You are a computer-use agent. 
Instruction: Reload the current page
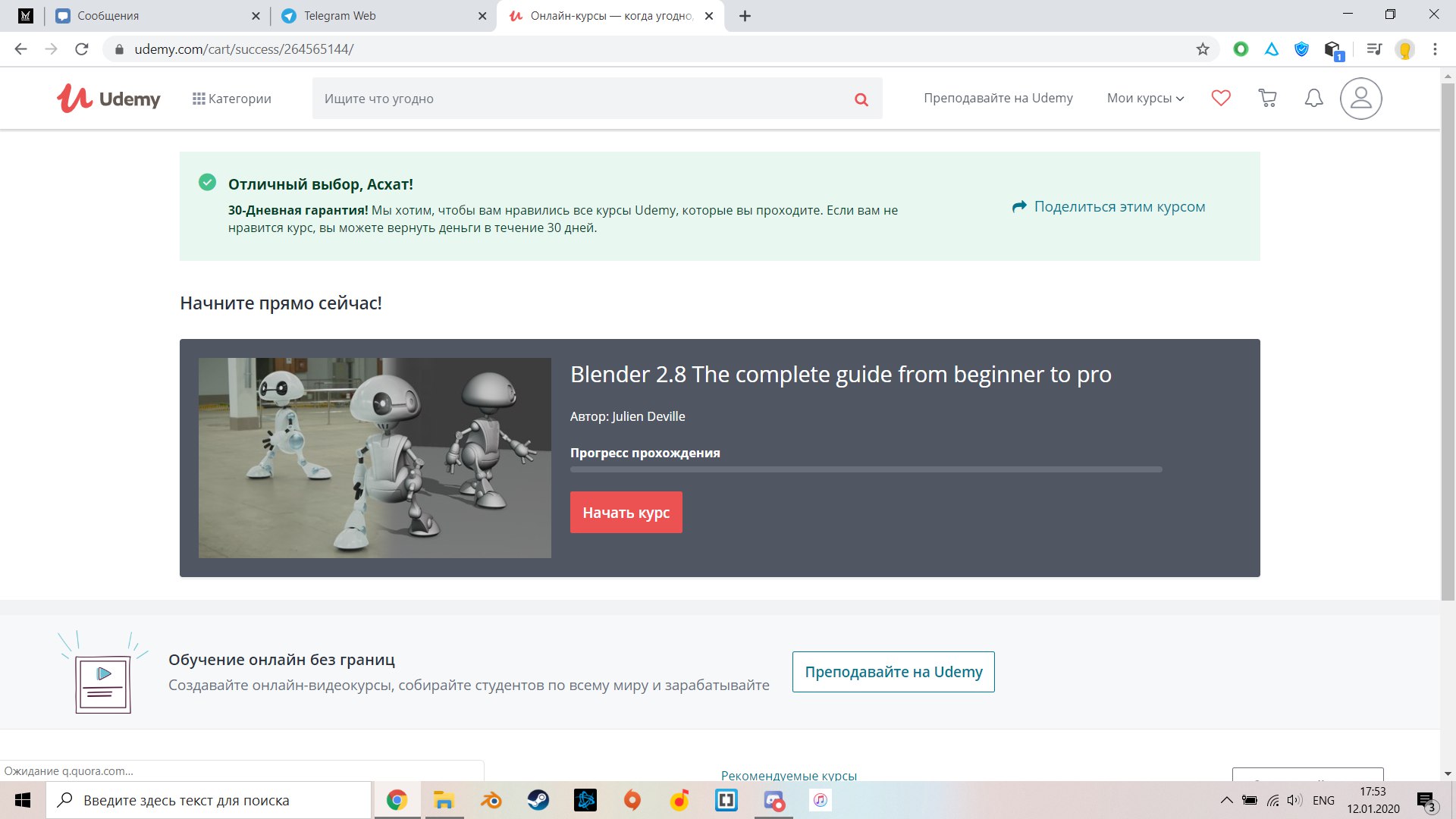[x=82, y=49]
